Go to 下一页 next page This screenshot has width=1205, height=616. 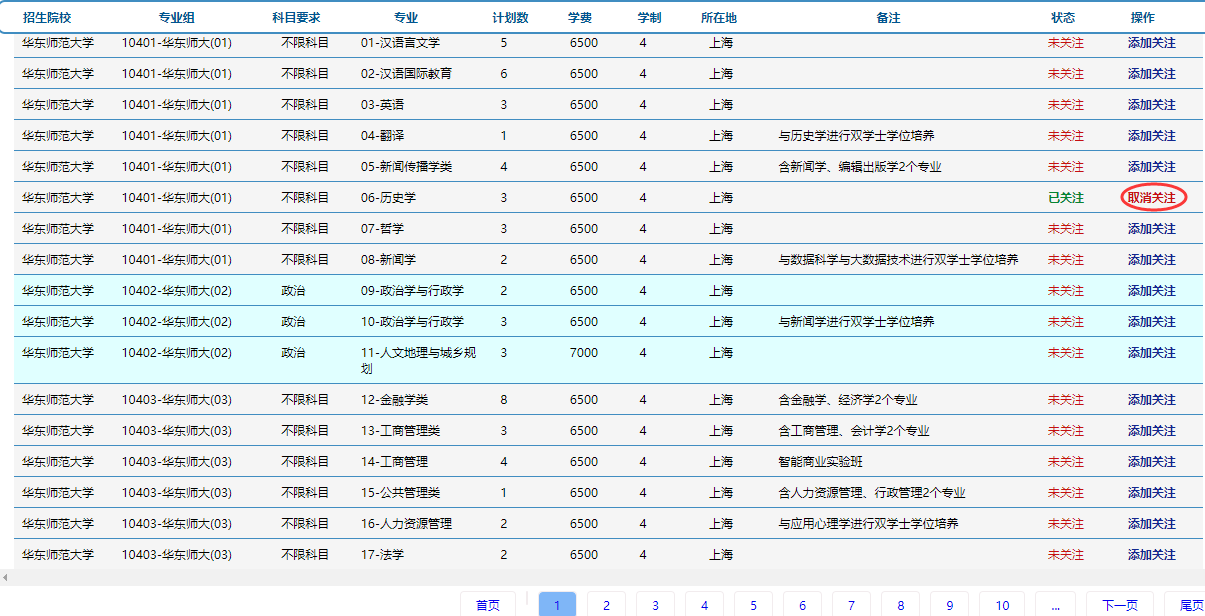click(x=1119, y=605)
